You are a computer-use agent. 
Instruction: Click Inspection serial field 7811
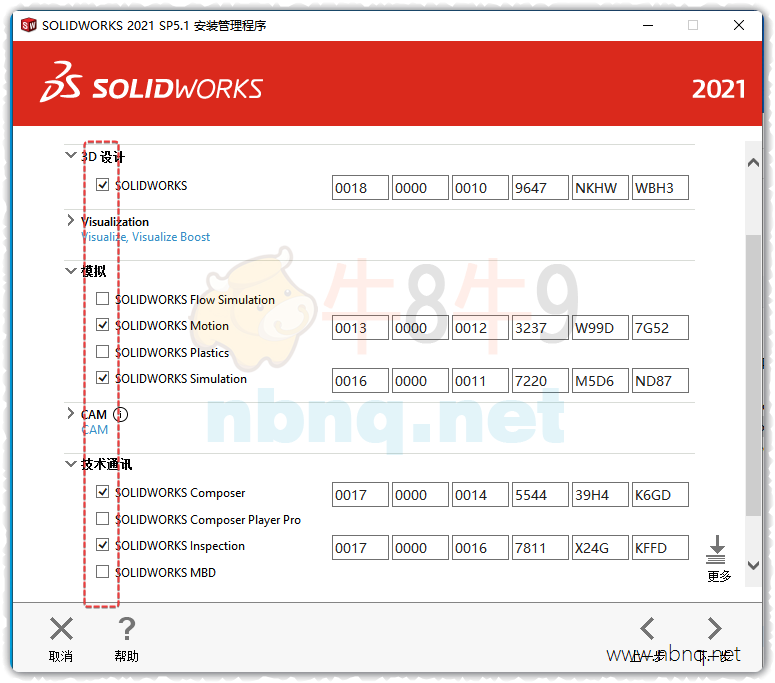coord(540,548)
